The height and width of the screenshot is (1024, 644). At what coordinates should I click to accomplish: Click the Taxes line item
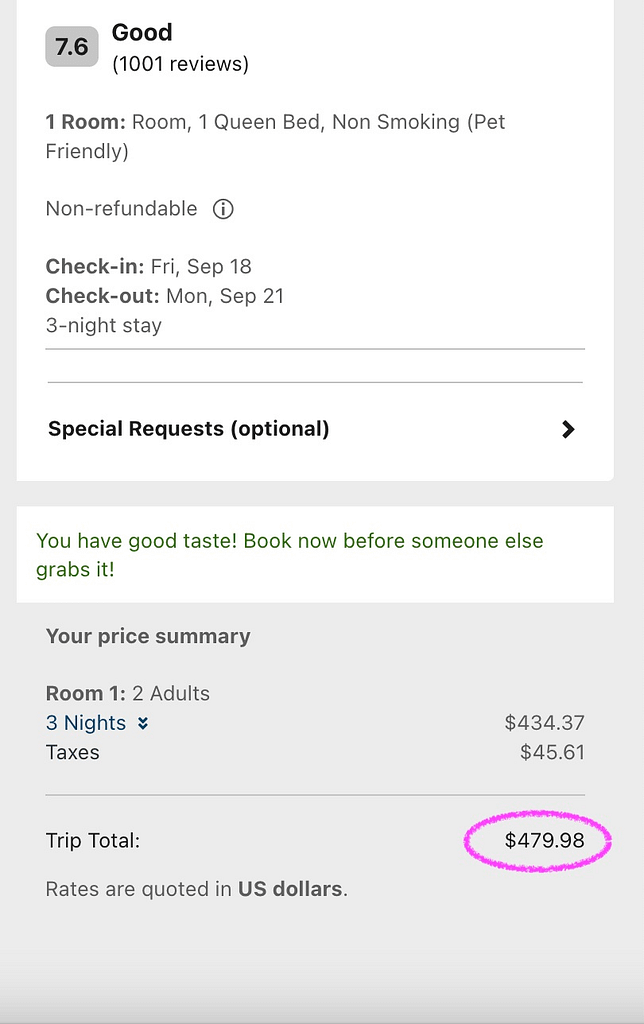72,752
